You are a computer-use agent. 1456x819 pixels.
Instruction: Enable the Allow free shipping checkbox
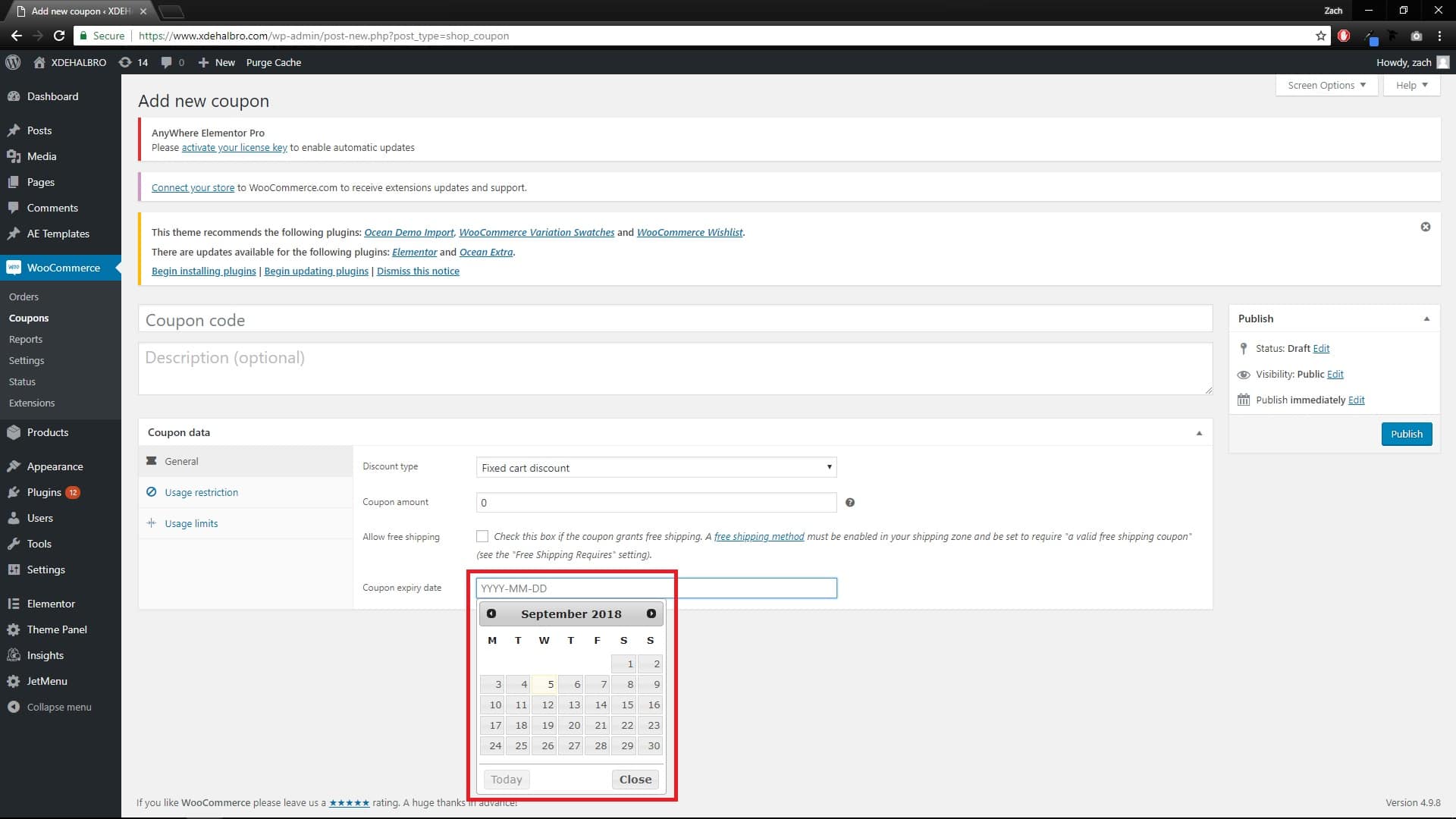(482, 536)
